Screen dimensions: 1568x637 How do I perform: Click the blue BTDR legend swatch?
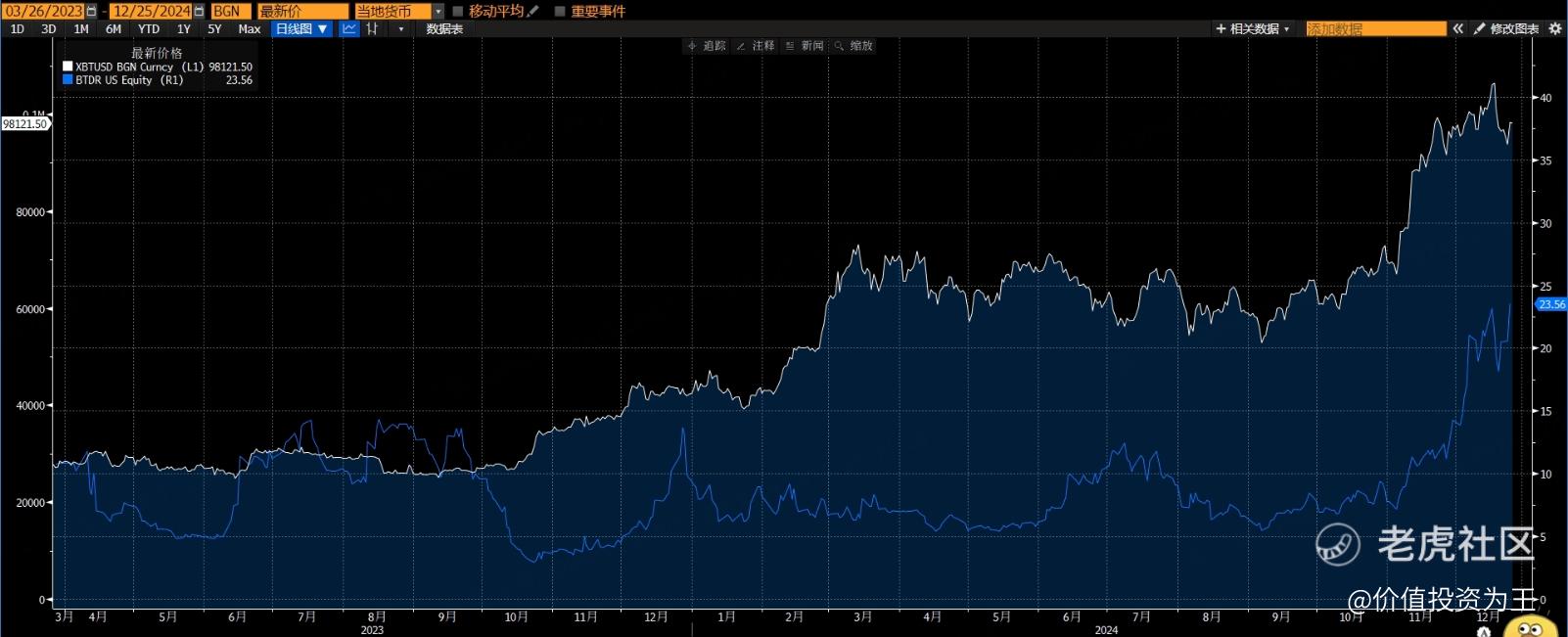[68, 80]
